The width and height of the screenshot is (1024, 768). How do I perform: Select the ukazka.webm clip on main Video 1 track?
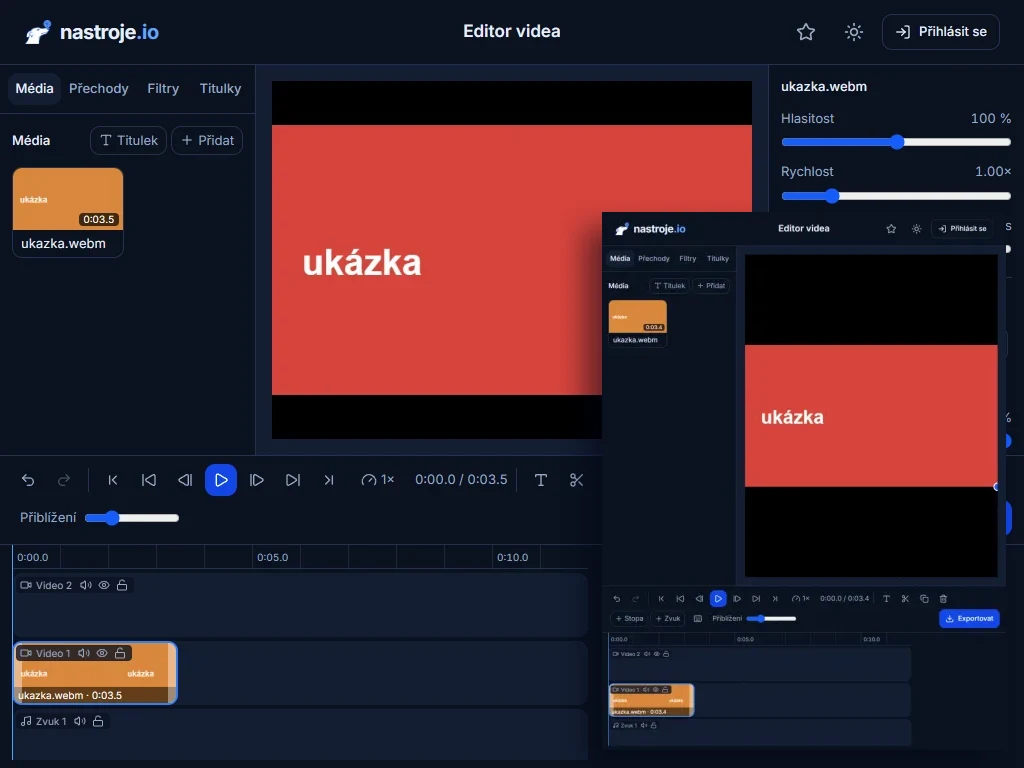pos(95,673)
